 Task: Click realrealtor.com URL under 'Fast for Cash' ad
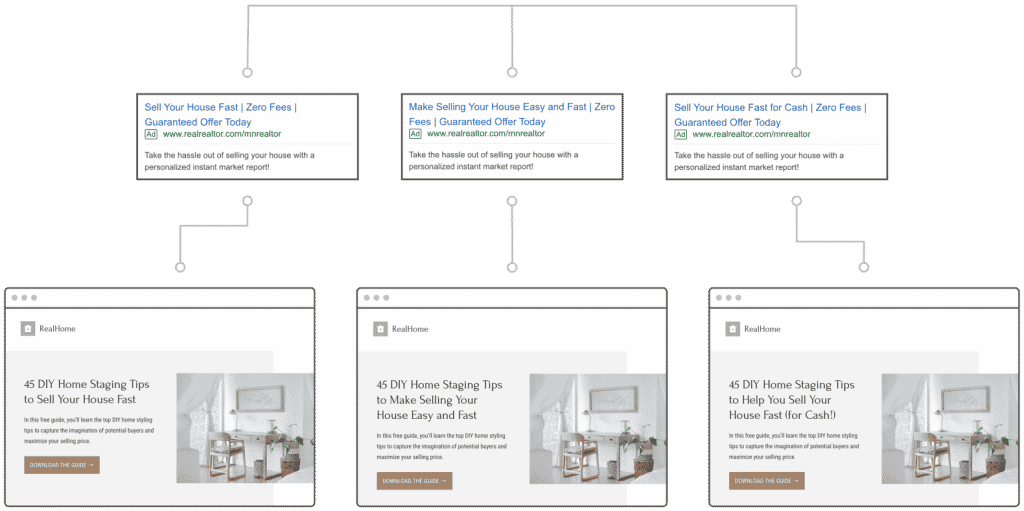tap(751, 134)
